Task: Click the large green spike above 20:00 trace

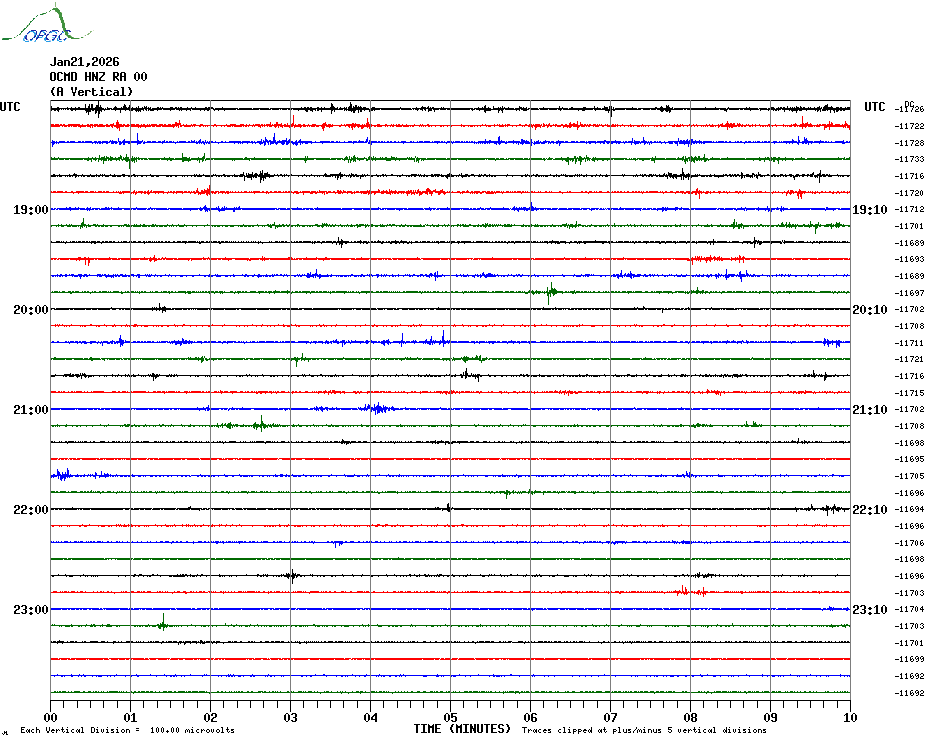Action: (x=550, y=293)
